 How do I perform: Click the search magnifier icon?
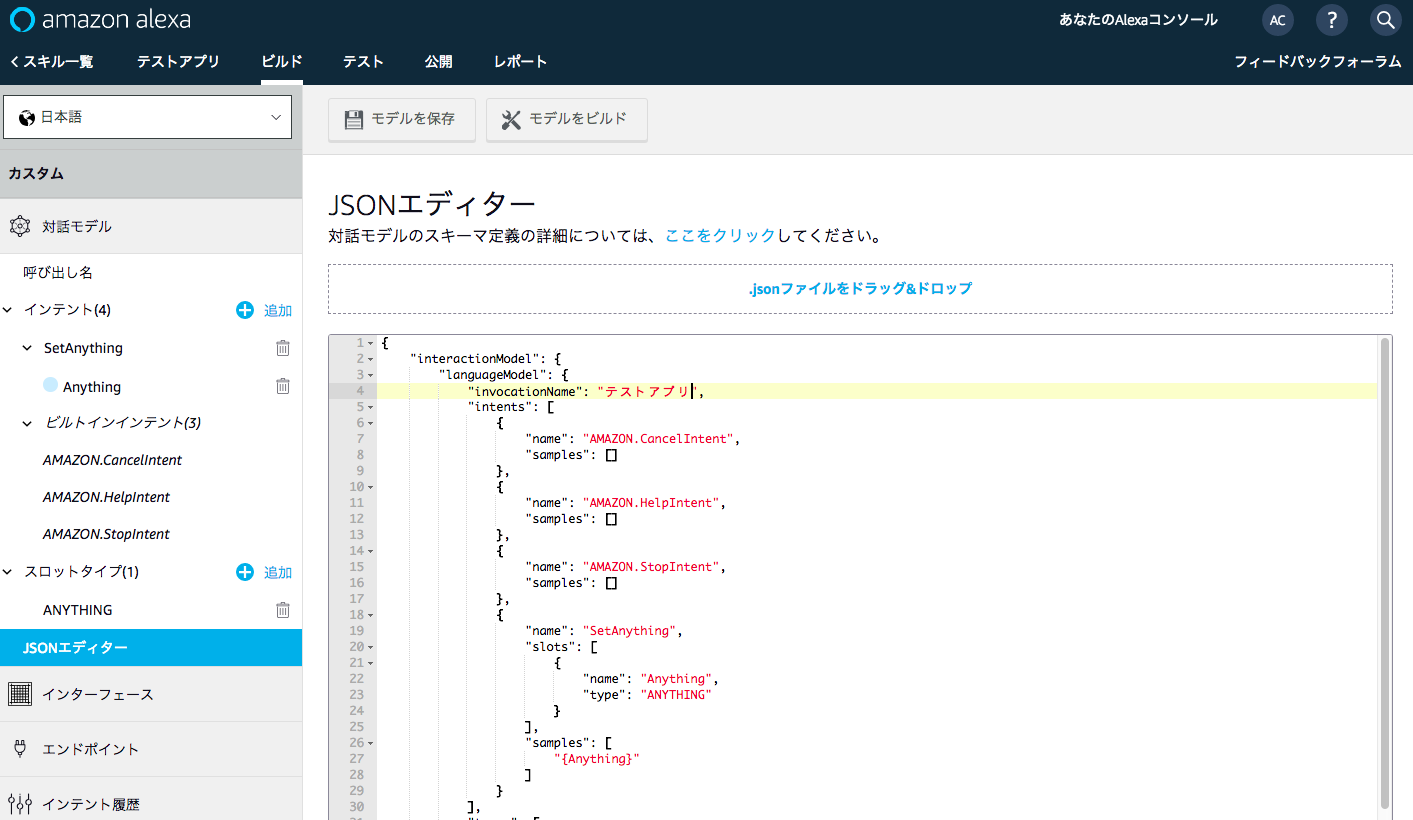click(x=1384, y=20)
